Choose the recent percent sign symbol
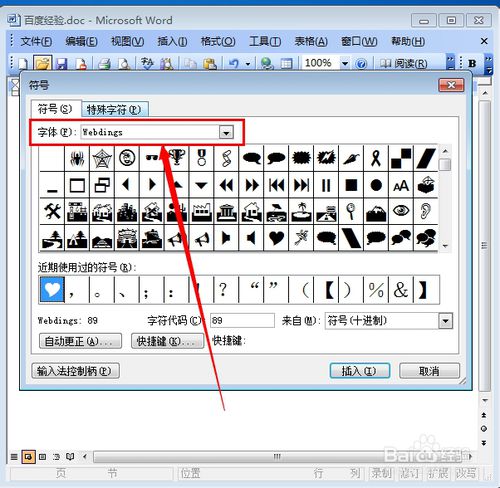 pyautogui.click(x=376, y=289)
